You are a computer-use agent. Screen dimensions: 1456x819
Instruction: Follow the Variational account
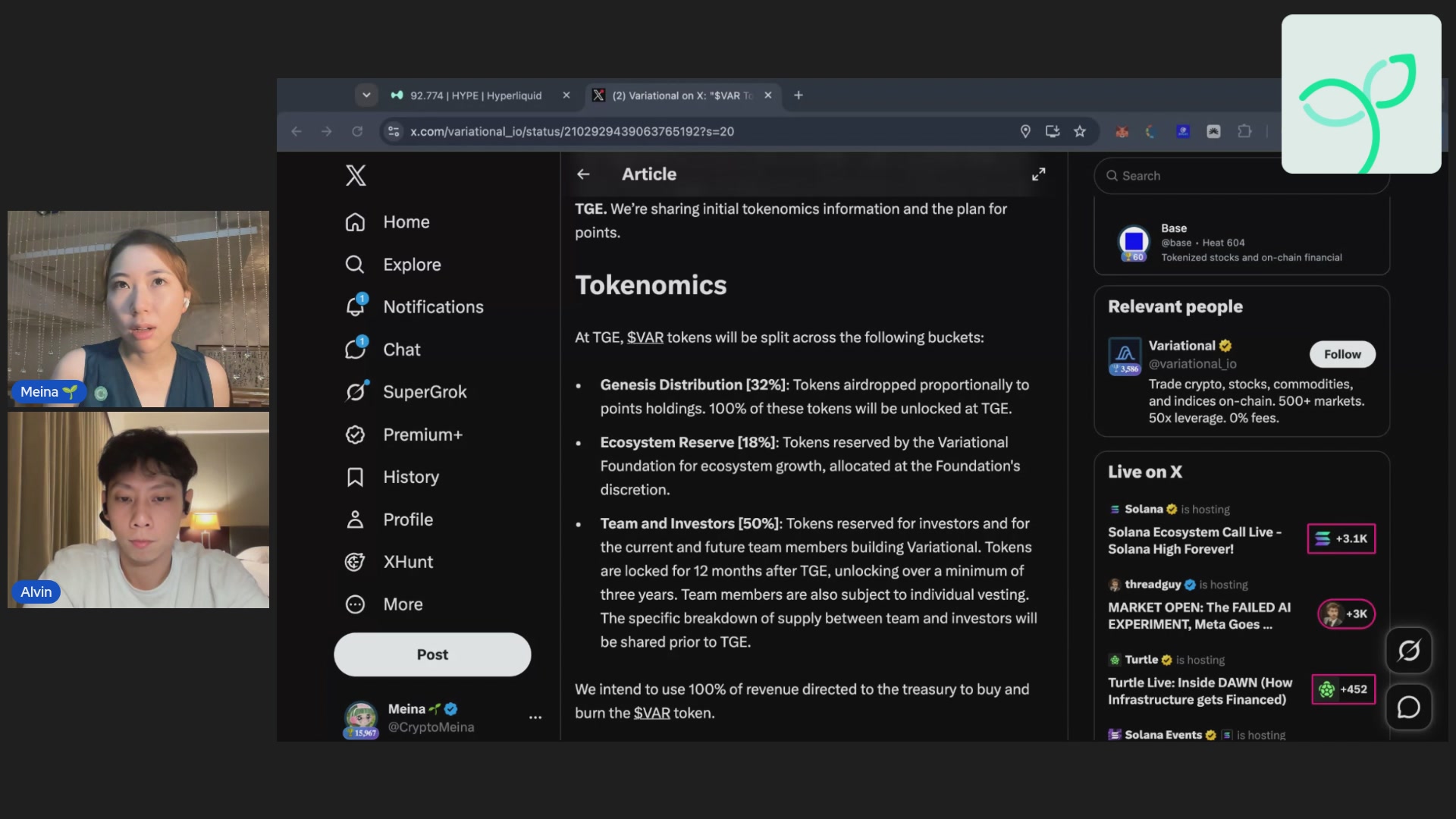1342,354
